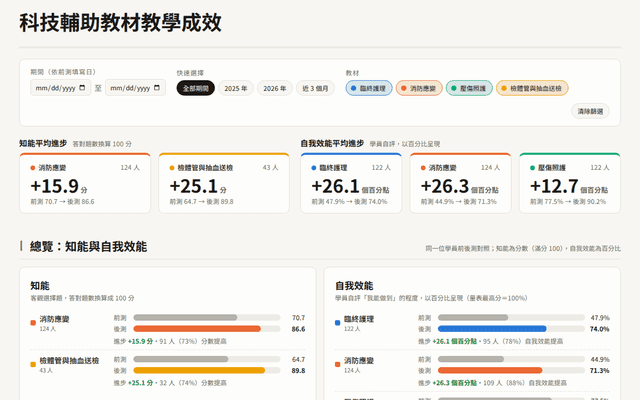Open the 壓傷照護 +12.7 個百分點 card
This screenshot has height=400, width=640.
coord(570,183)
